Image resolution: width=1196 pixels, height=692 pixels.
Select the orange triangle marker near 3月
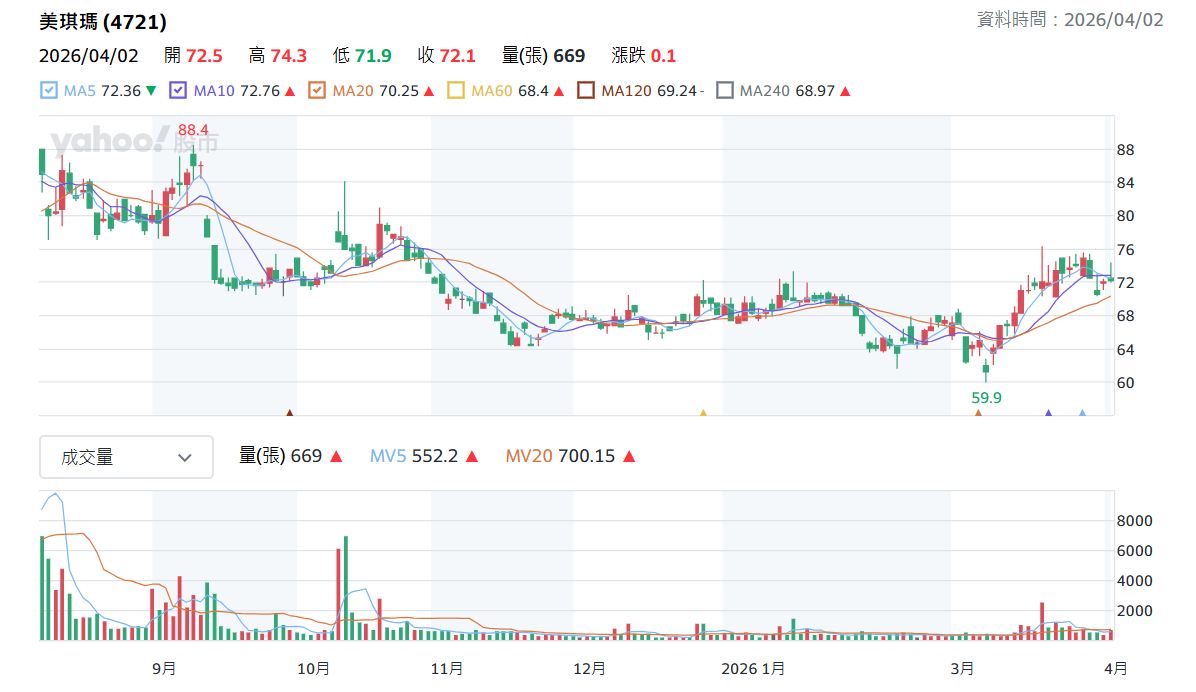click(979, 413)
